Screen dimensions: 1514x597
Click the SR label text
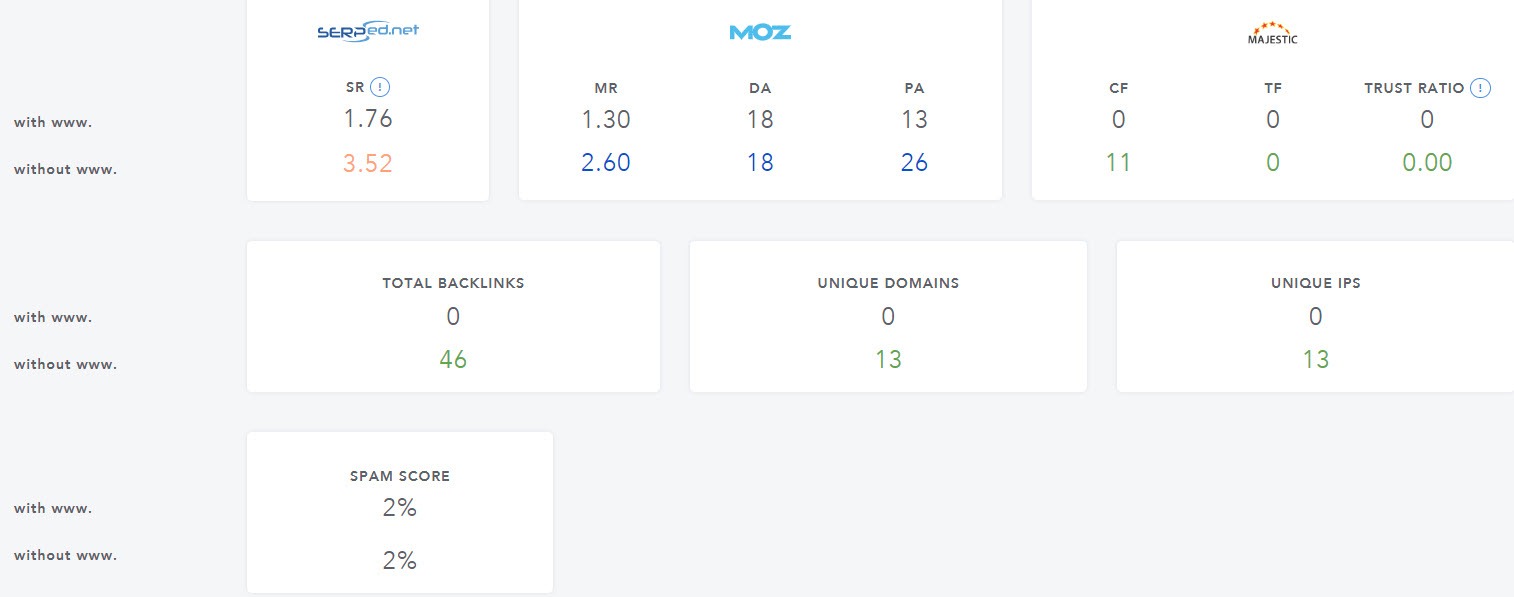(355, 88)
